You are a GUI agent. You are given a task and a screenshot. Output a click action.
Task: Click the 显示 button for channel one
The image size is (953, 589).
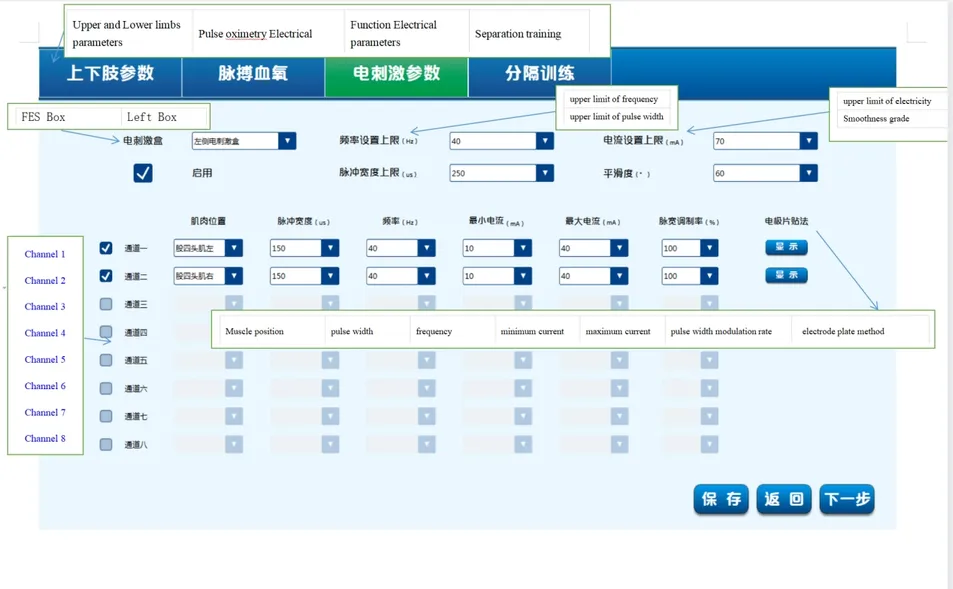pyautogui.click(x=786, y=247)
